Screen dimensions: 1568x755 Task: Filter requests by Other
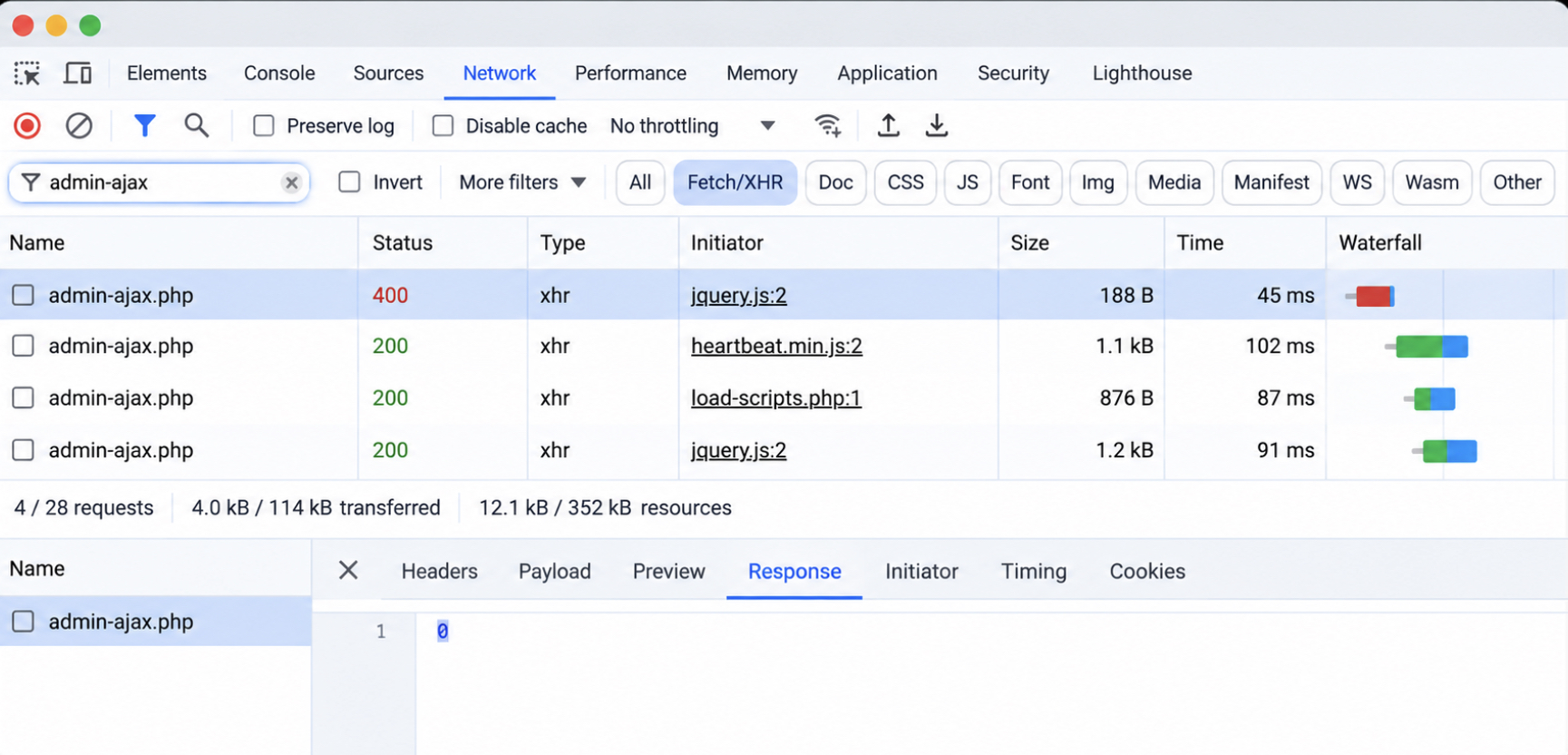(1517, 182)
